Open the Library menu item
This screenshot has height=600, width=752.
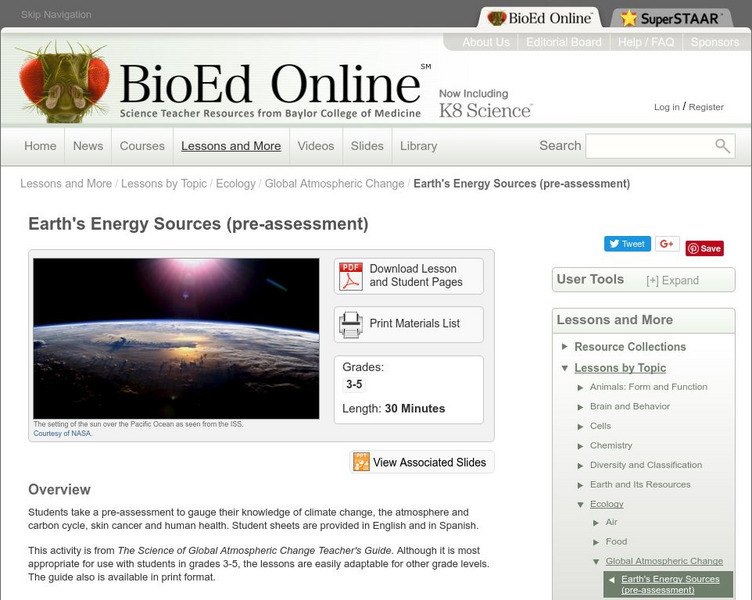pyautogui.click(x=418, y=146)
